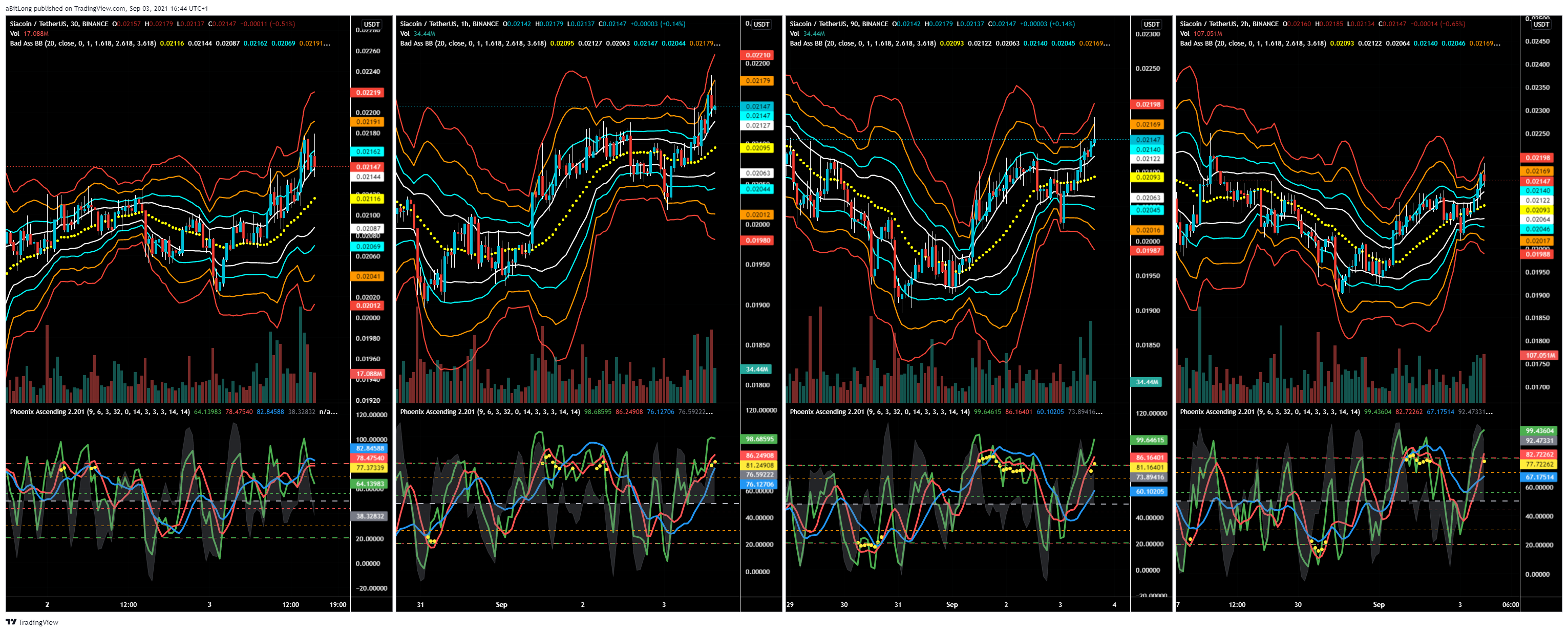Image resolution: width=1568 pixels, height=632 pixels.
Task: Click the '19:00' time axis label
Action: click(x=337, y=605)
